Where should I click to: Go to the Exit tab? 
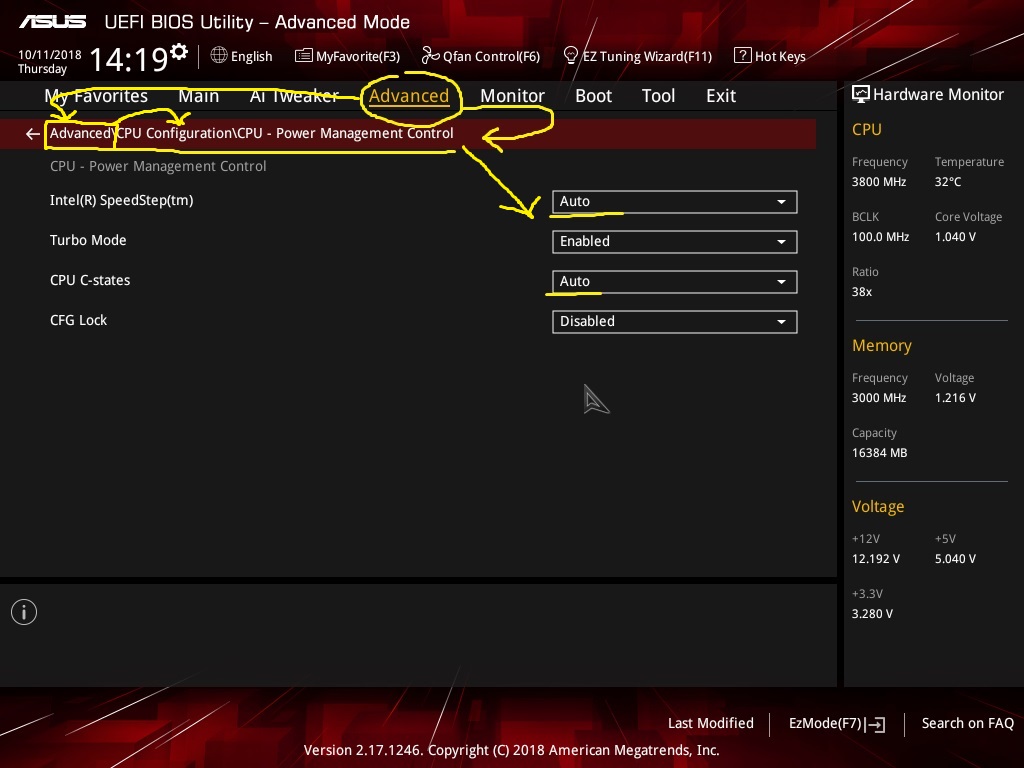tap(721, 96)
